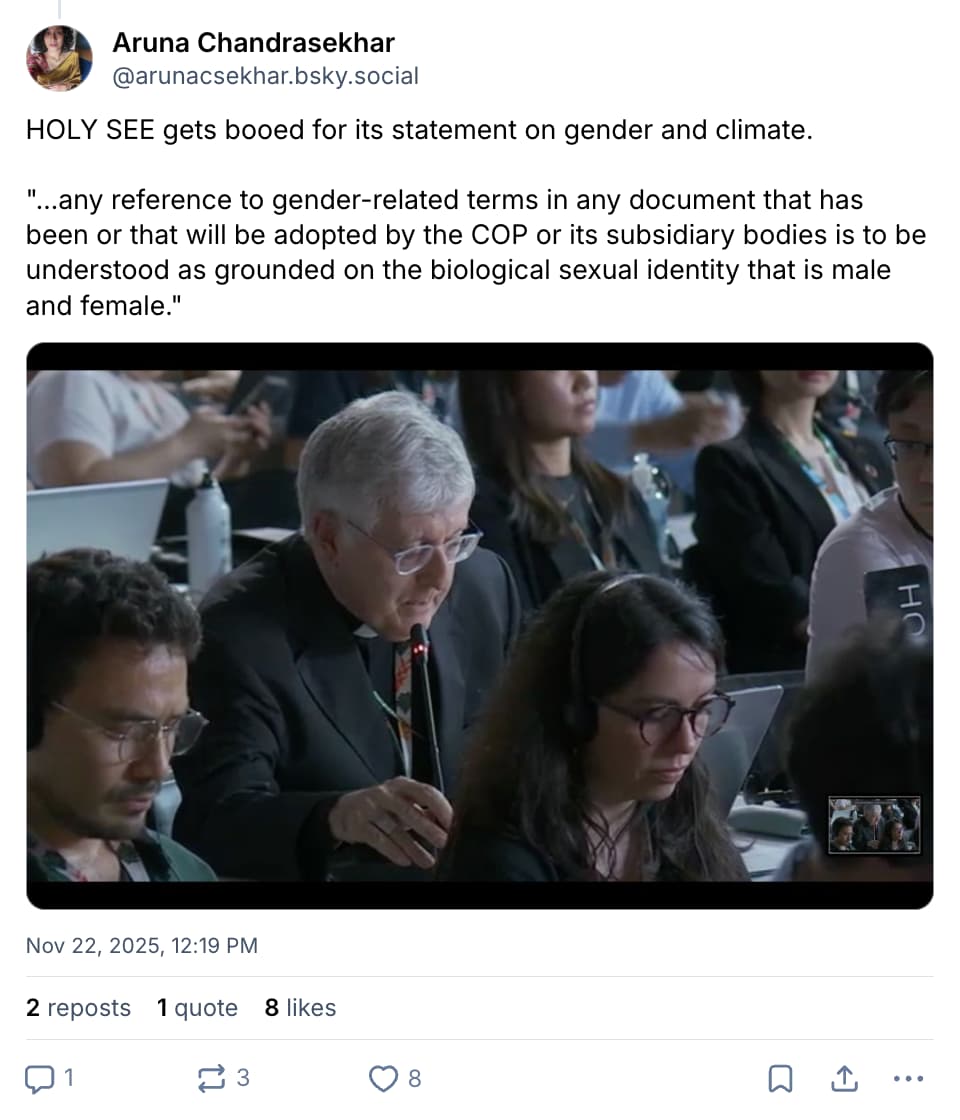Image resolution: width=960 pixels, height=1120 pixels.
Task: Open Aruna Chandrasekhar's profile picture
Action: (59, 57)
